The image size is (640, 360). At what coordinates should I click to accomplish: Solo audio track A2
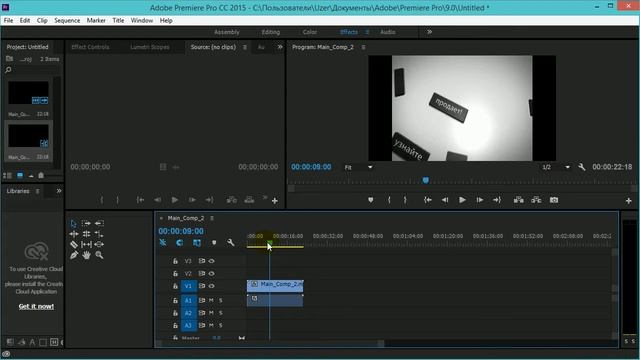pyautogui.click(x=221, y=313)
